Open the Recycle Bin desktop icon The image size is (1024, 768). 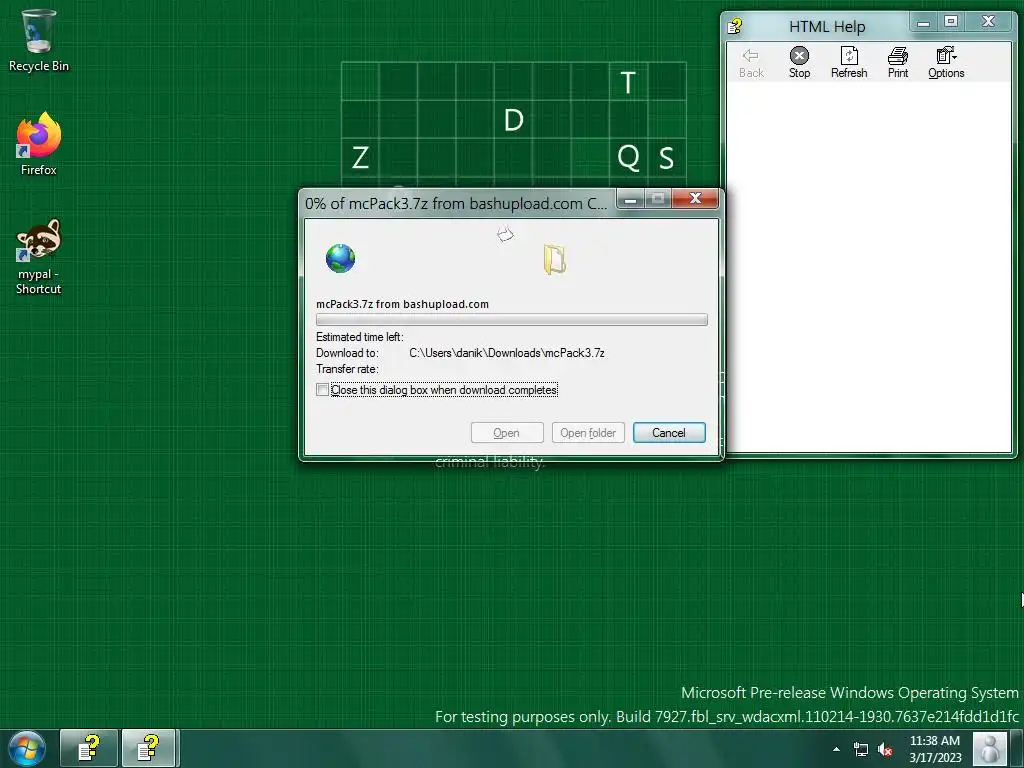click(x=38, y=40)
